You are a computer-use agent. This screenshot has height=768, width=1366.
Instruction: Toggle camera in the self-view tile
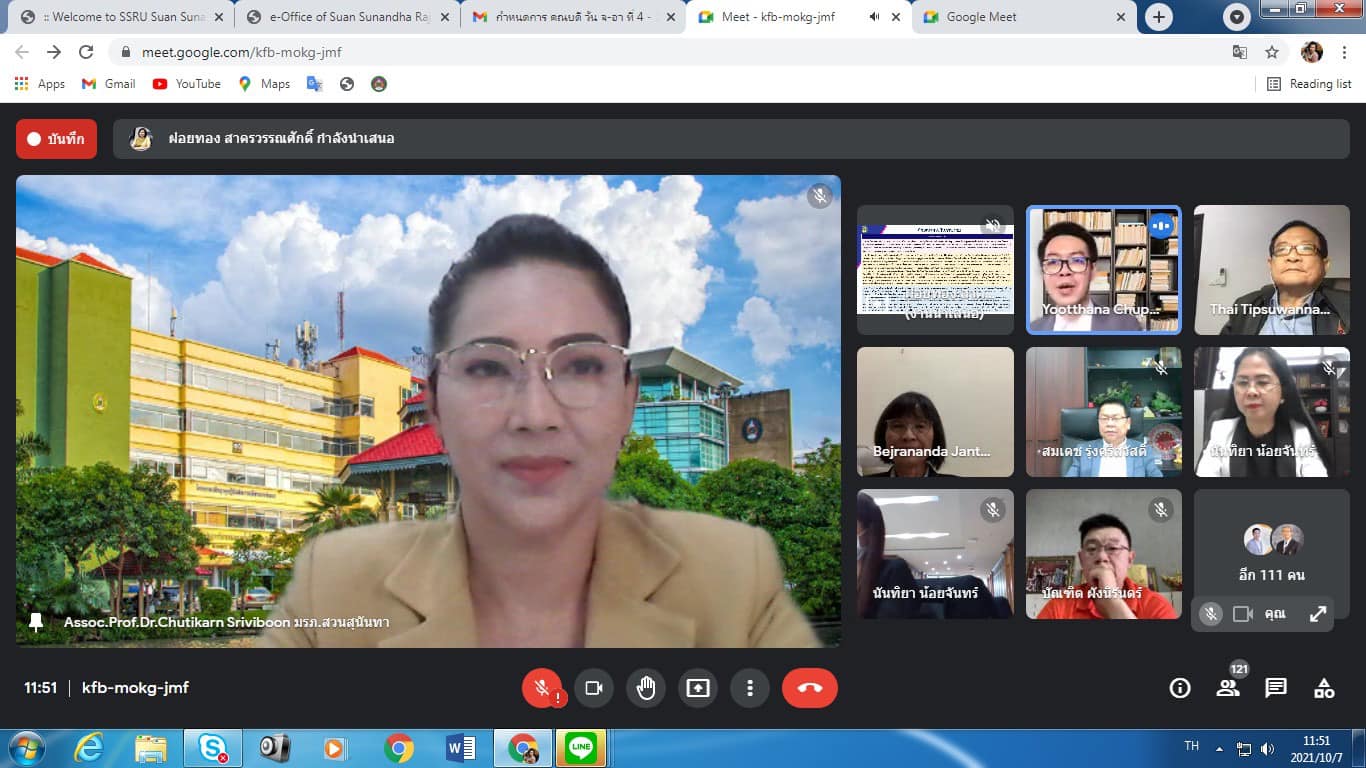point(1243,614)
